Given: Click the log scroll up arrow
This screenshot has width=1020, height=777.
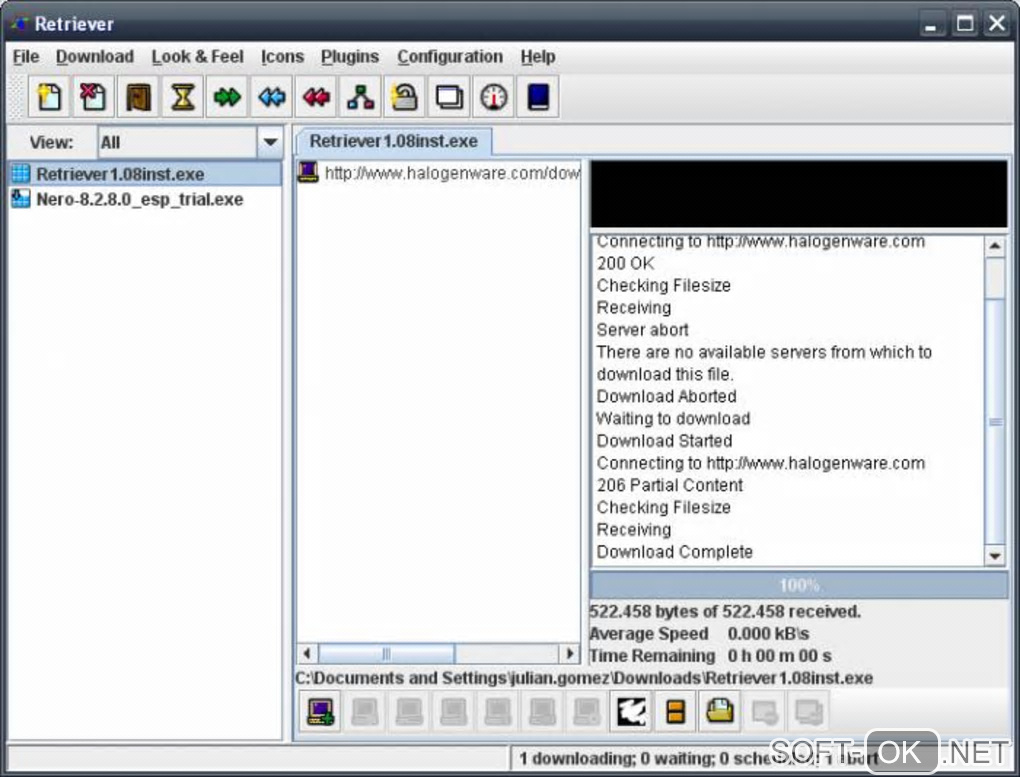Looking at the screenshot, I should 995,246.
